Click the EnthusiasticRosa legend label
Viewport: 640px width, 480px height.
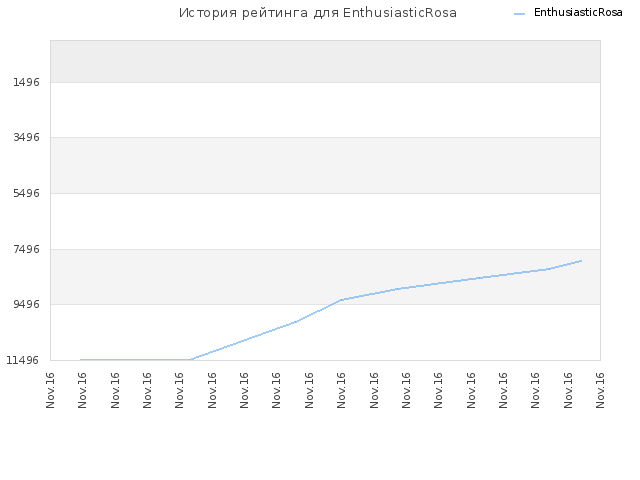(578, 13)
